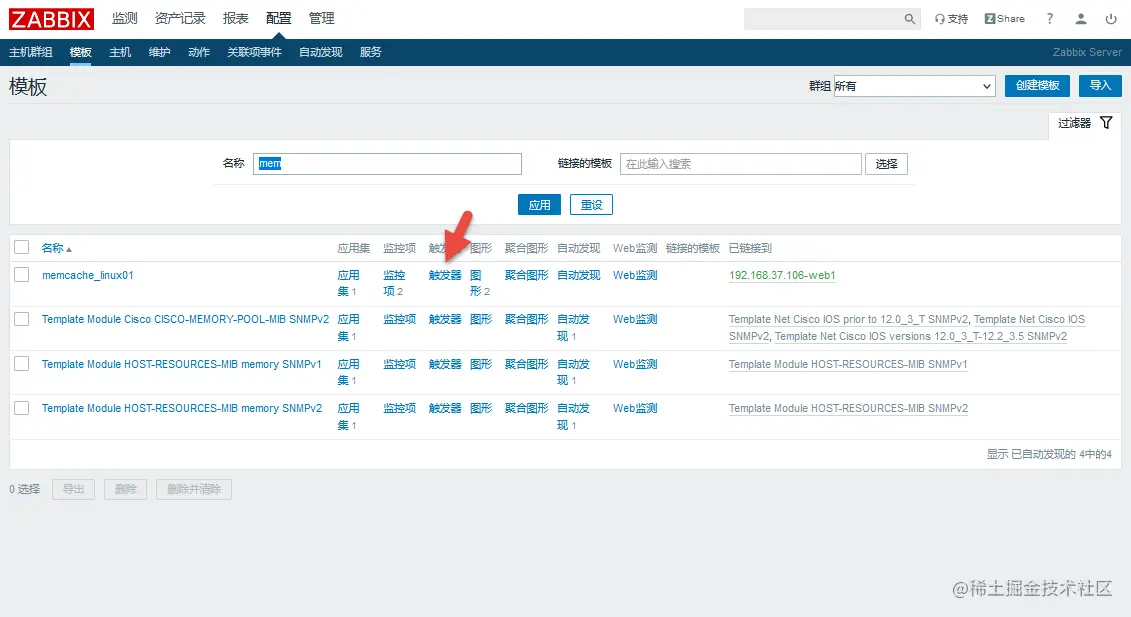1131x617 pixels.
Task: Switch to the 自动发现 submenu tab
Action: tap(320, 52)
